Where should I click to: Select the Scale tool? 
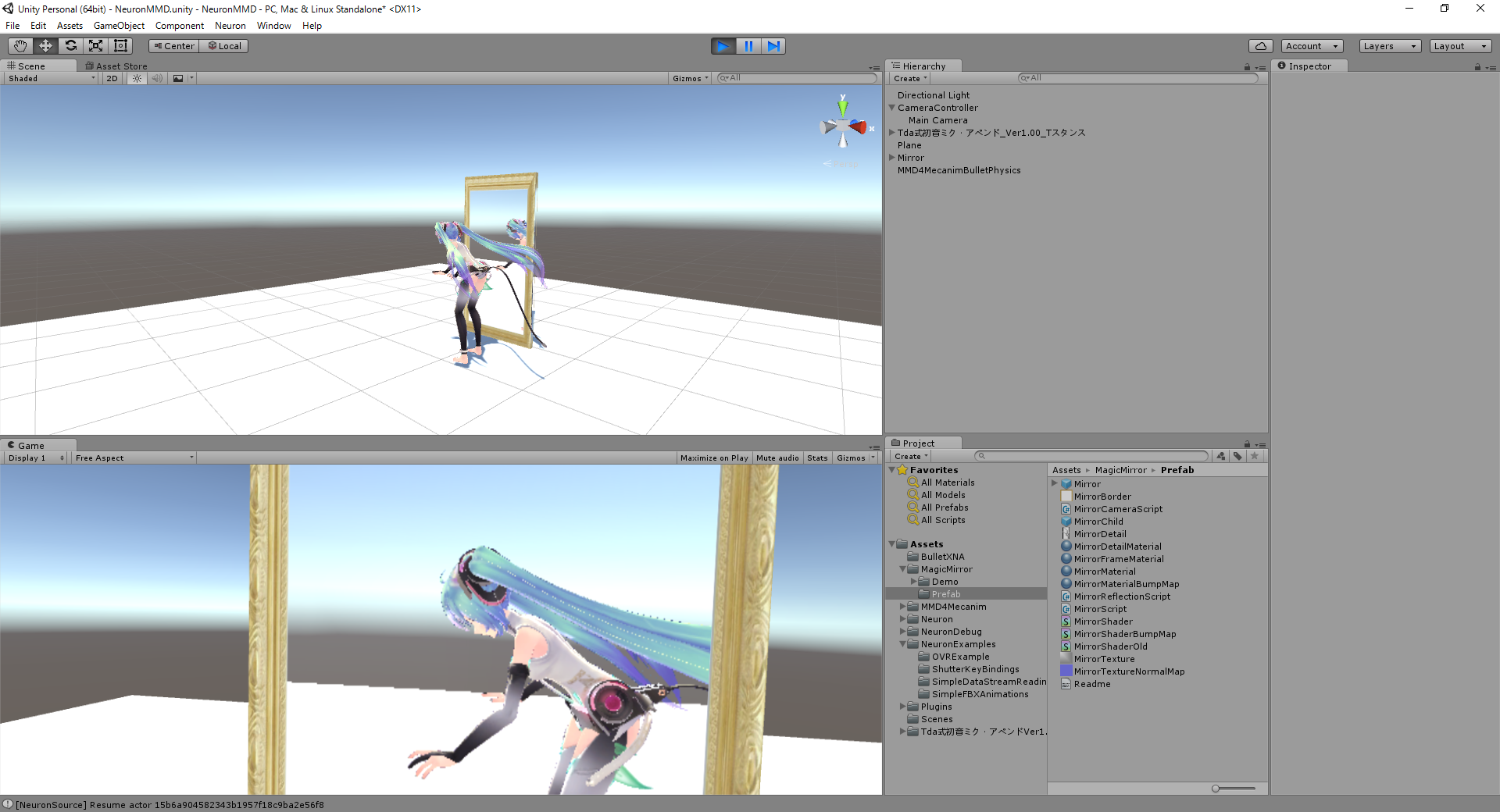pos(95,45)
